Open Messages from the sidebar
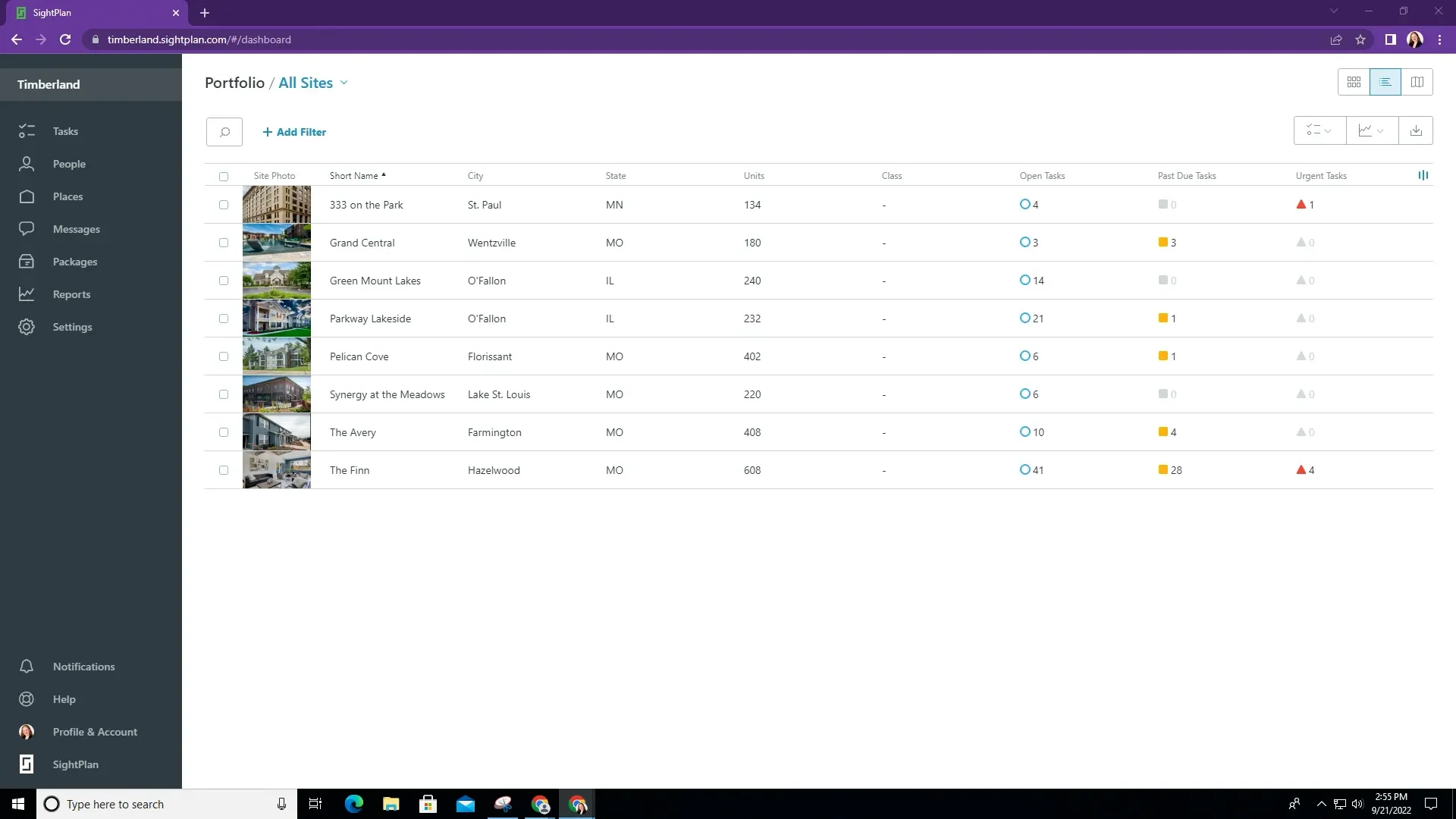Viewport: 1456px width, 819px height. coord(76,229)
